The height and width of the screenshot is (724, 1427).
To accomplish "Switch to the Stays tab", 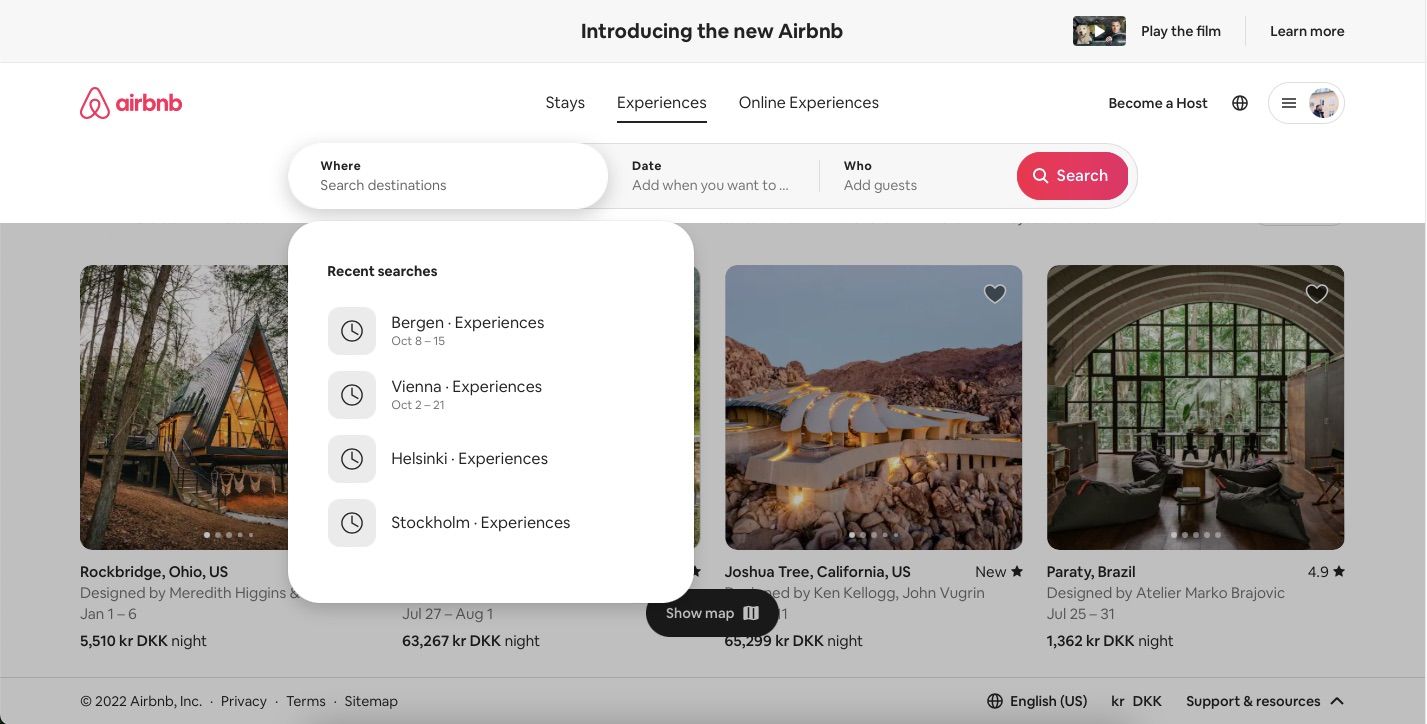I will tap(565, 102).
